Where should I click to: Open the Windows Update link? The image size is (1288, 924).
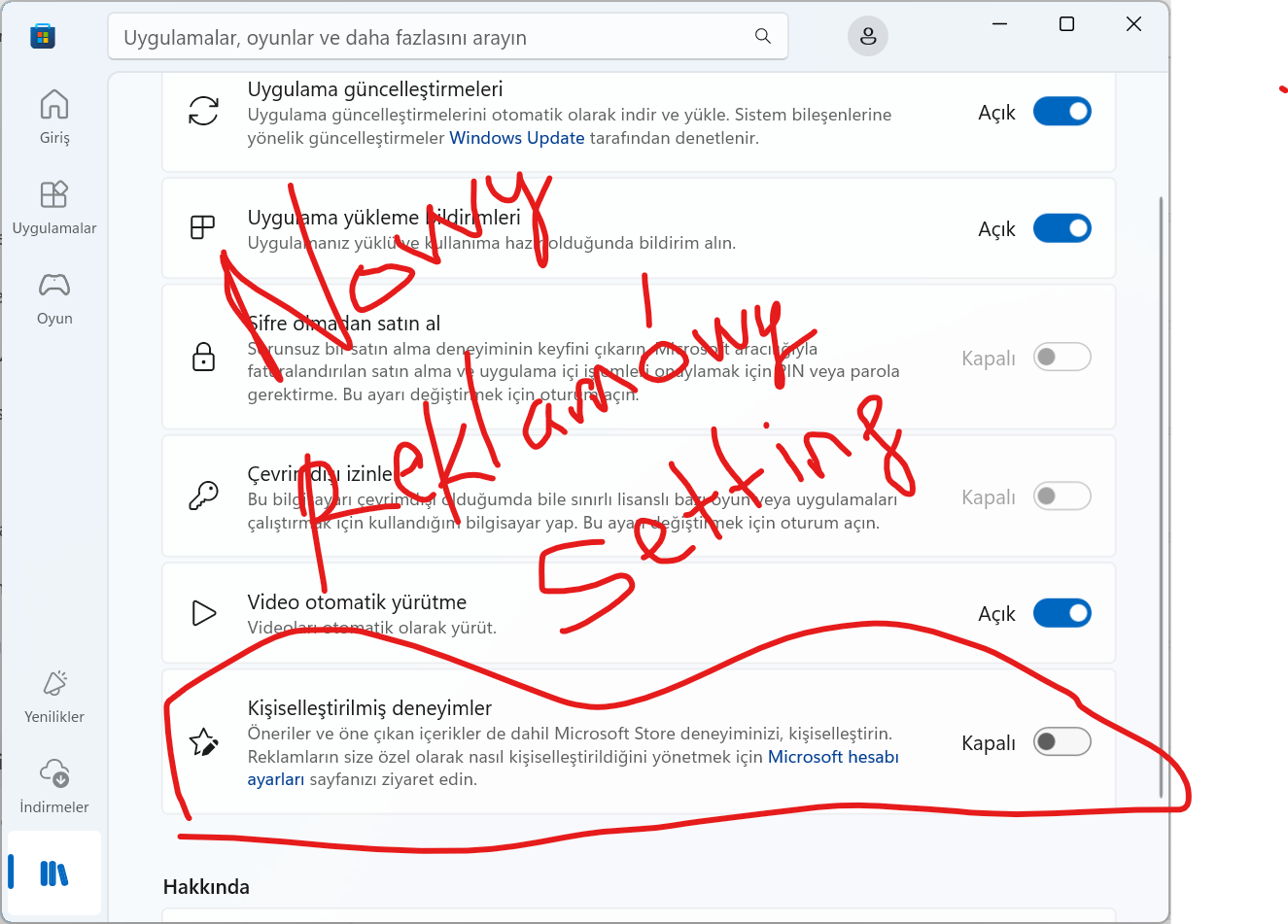point(517,138)
